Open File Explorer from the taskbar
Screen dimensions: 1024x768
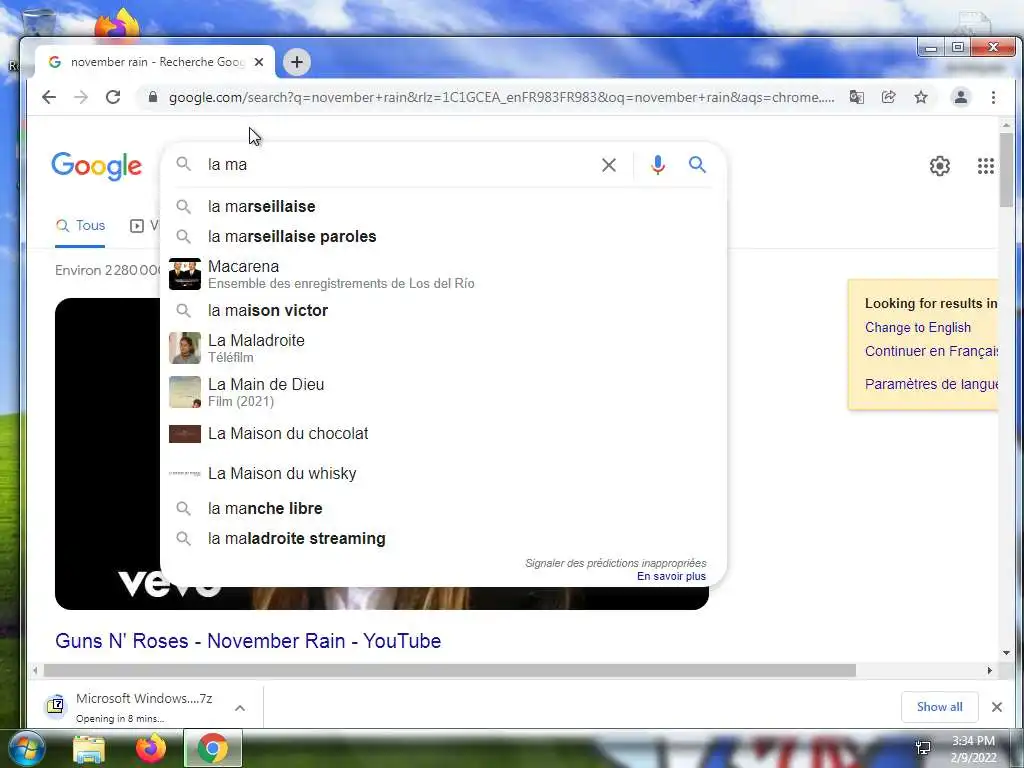pyautogui.click(x=89, y=749)
